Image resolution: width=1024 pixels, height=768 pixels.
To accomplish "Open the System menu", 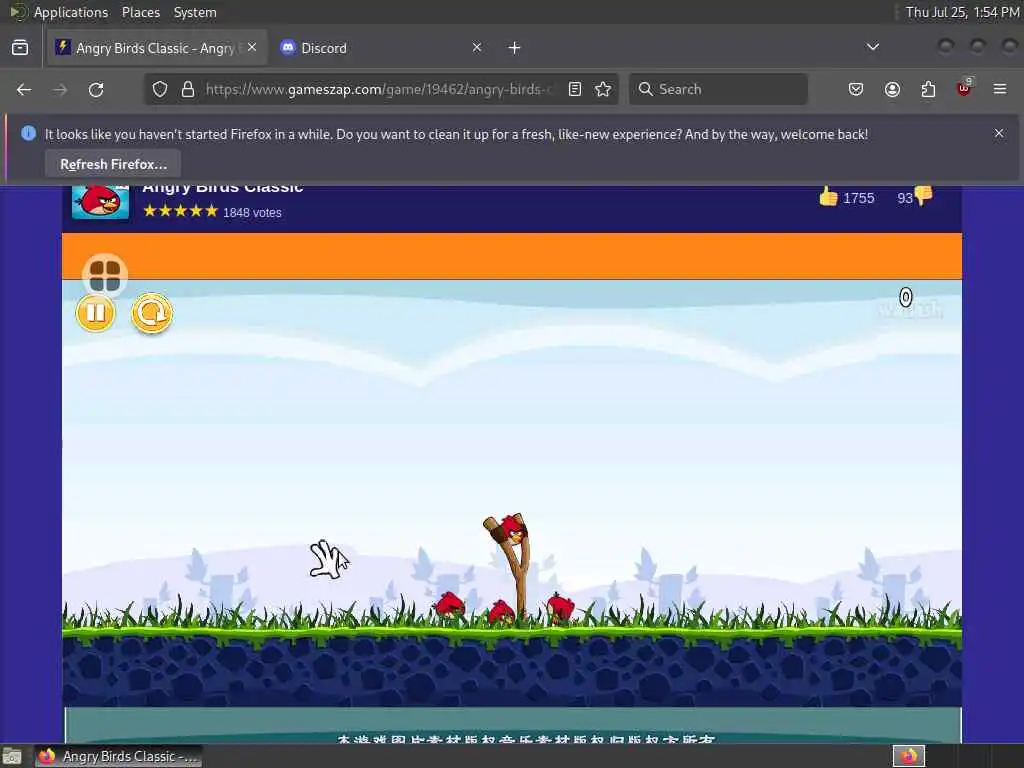I will [195, 12].
